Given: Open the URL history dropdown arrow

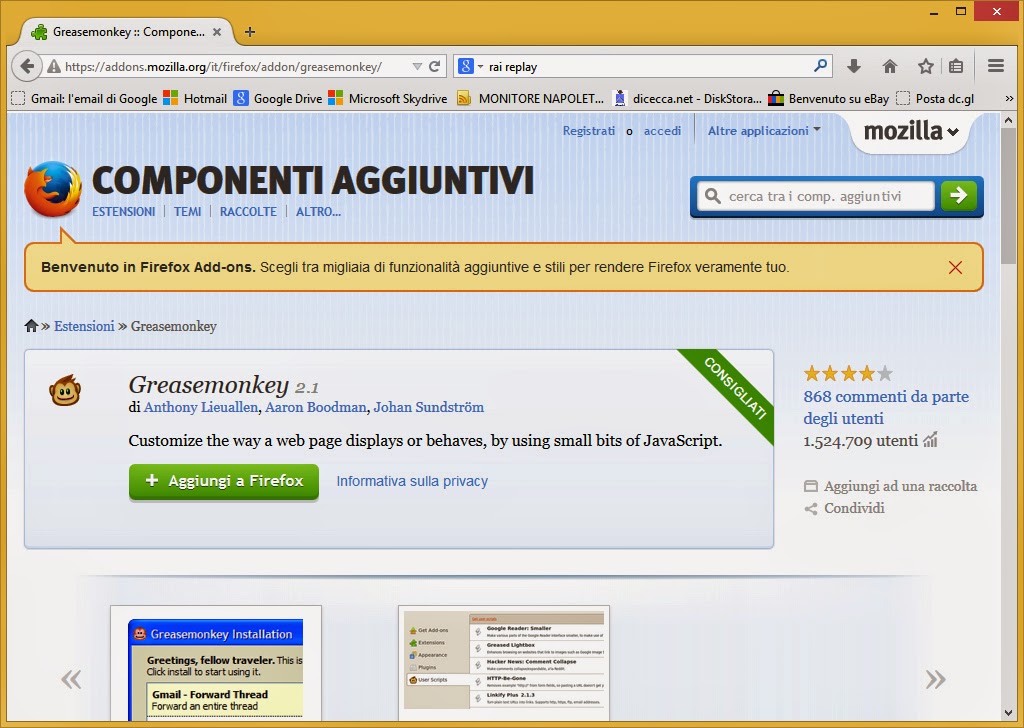Looking at the screenshot, I should point(417,67).
